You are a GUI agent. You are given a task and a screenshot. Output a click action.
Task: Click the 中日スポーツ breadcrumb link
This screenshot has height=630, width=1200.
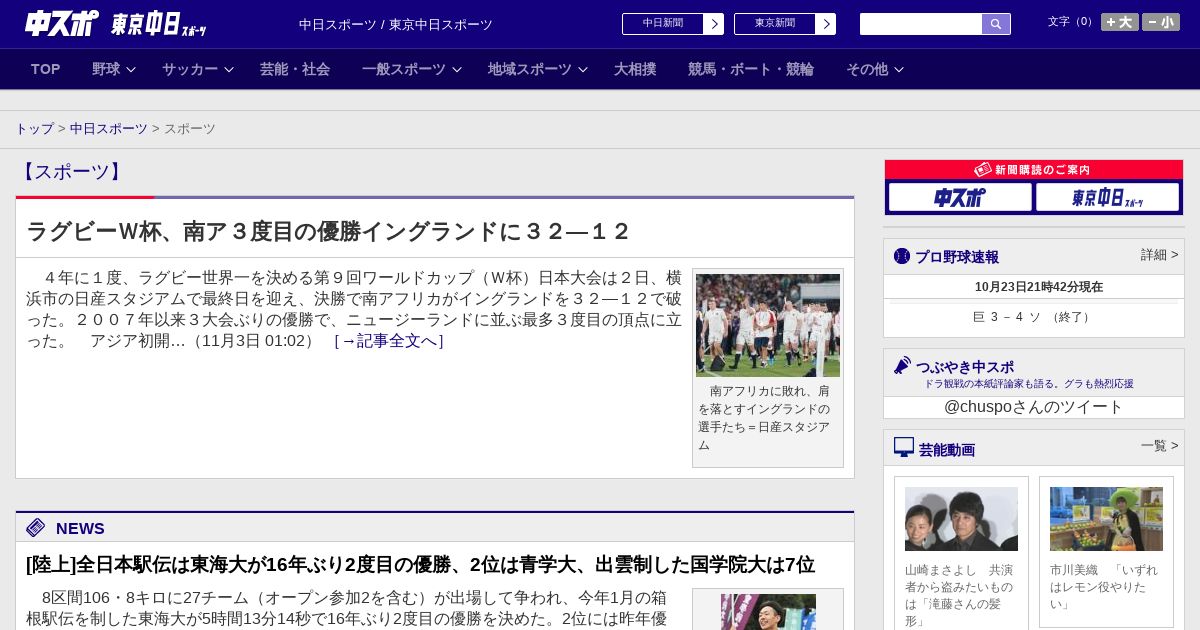[x=109, y=129]
